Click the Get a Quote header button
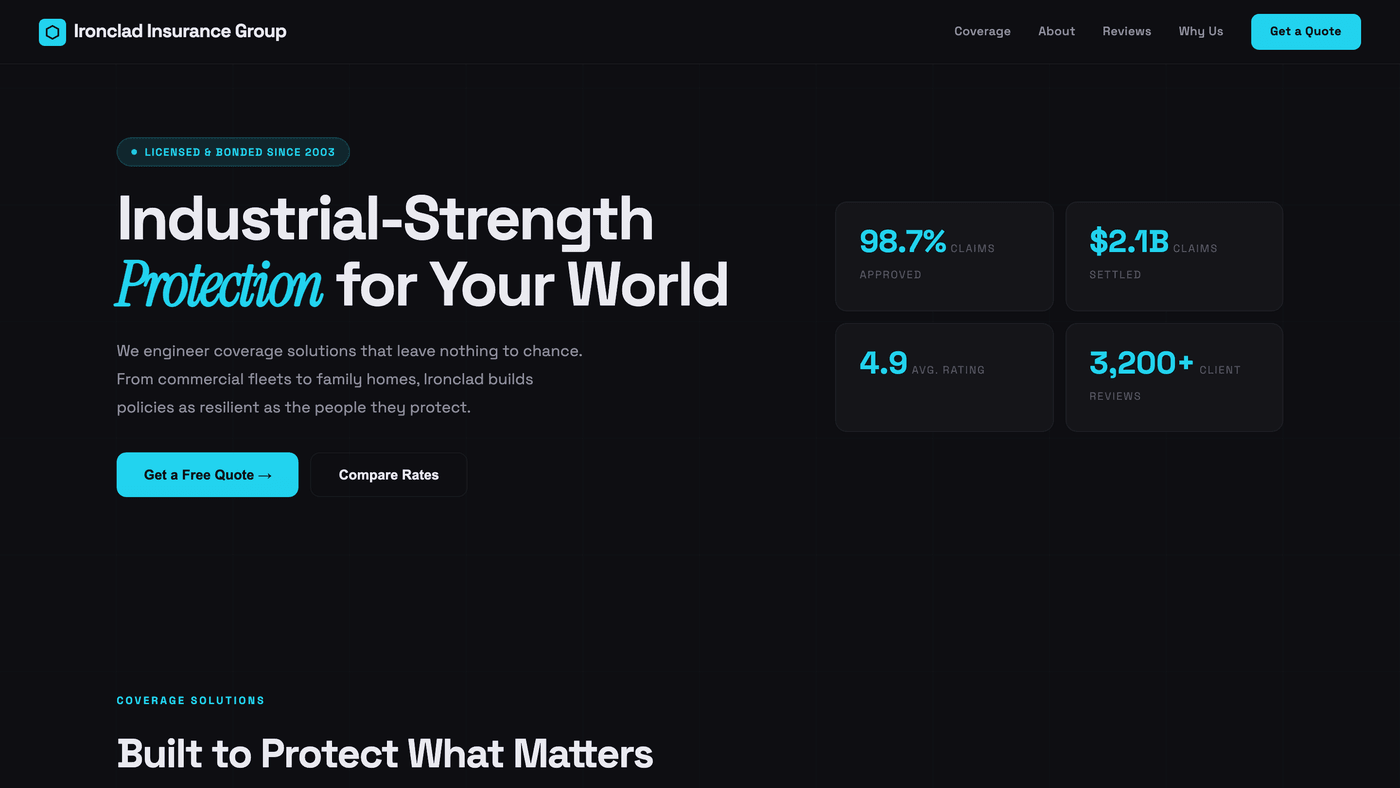1400x788 pixels. click(1305, 32)
